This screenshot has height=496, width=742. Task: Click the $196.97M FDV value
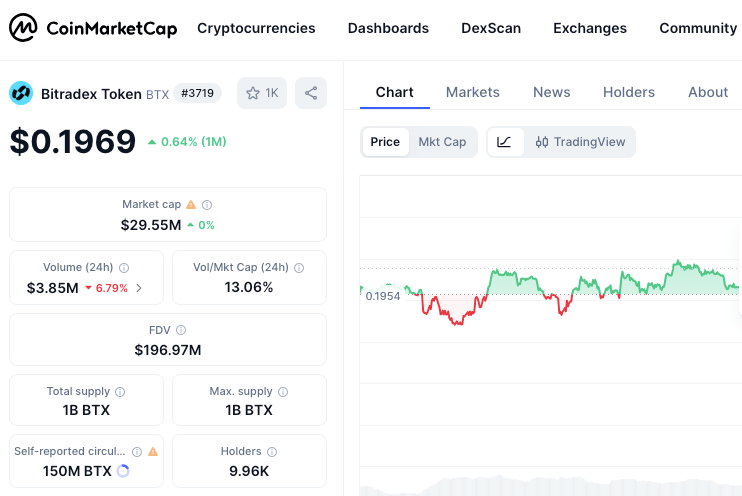168,350
